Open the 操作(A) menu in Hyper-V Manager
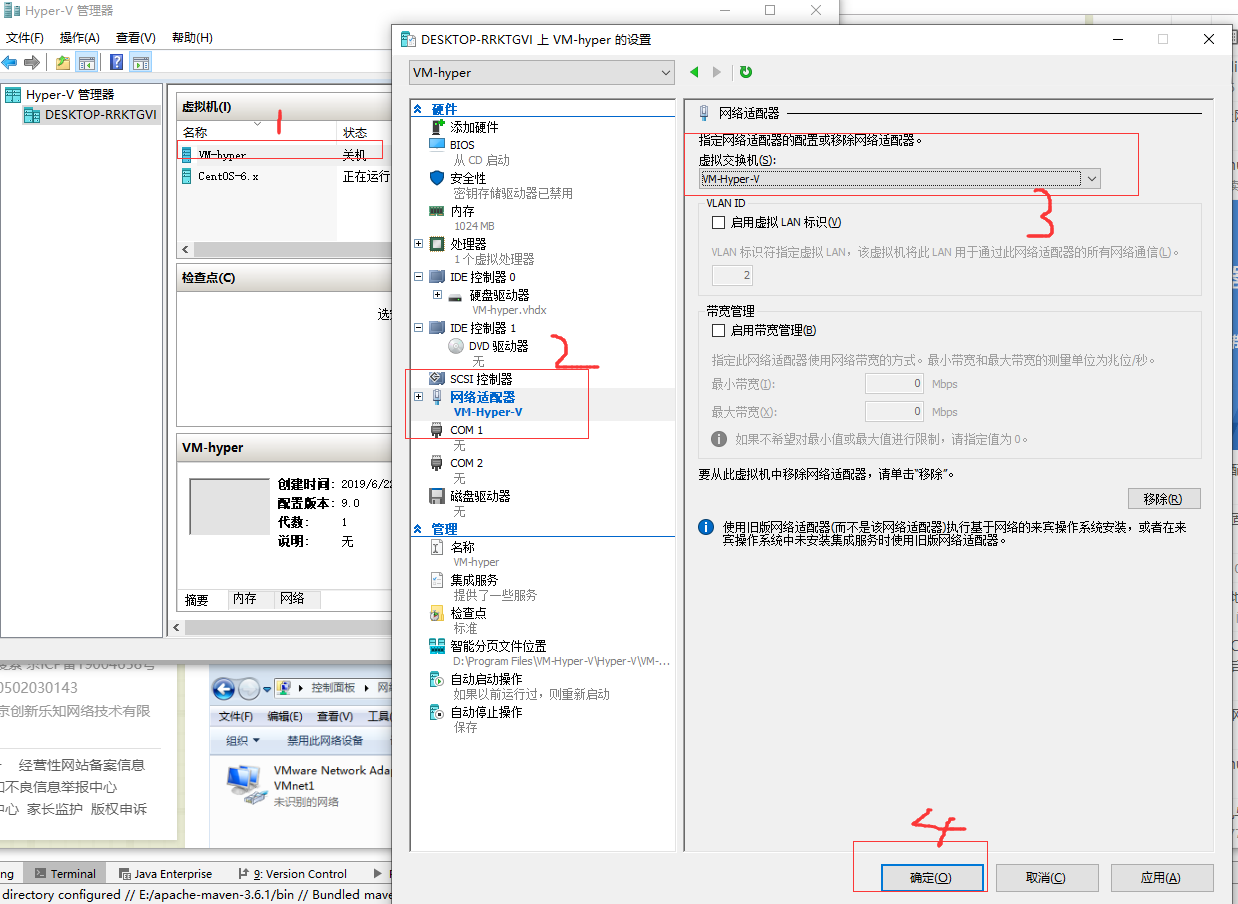This screenshot has height=904, width=1238. point(80,38)
